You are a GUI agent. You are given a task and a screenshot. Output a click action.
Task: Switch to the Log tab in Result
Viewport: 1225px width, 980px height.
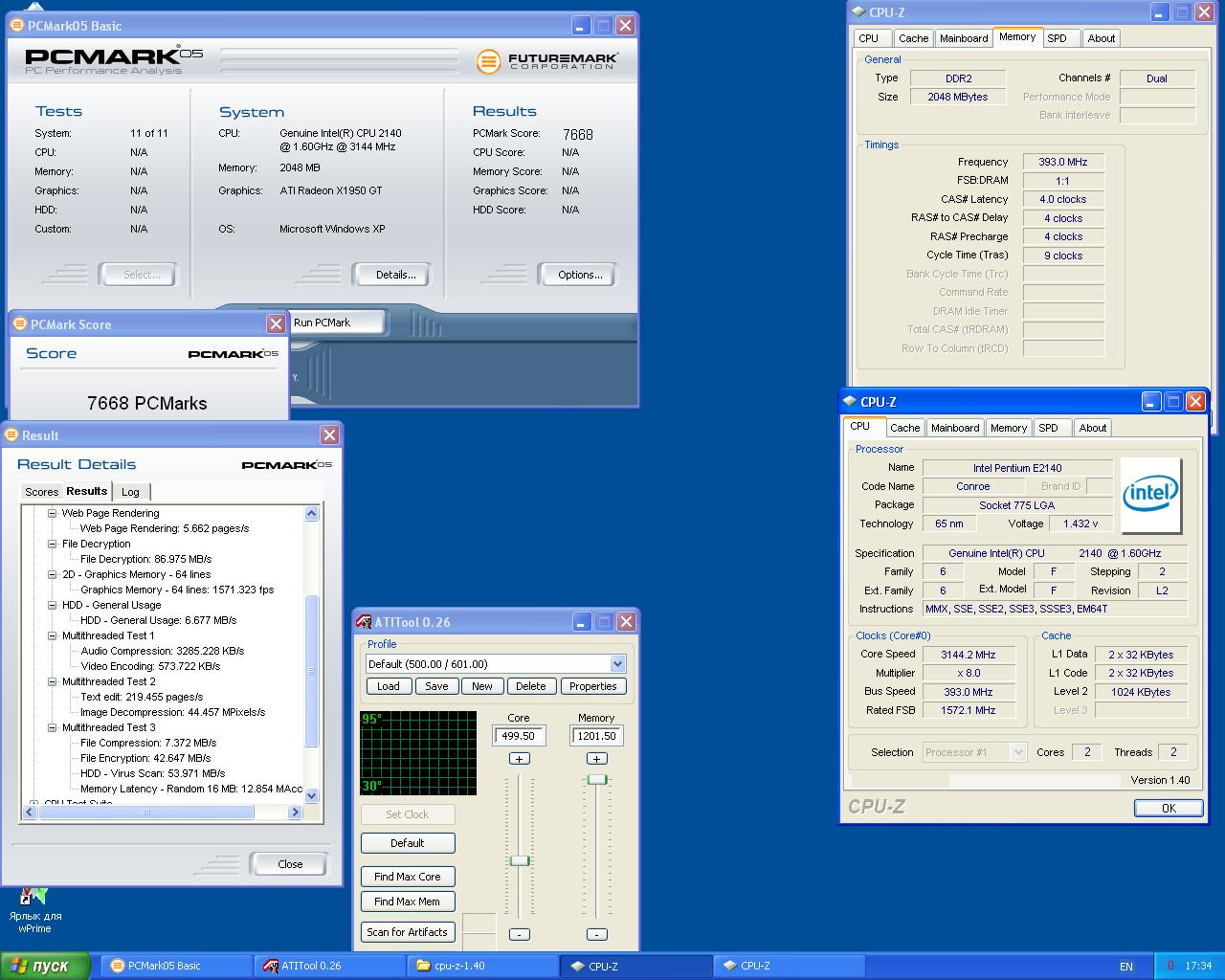click(x=130, y=492)
